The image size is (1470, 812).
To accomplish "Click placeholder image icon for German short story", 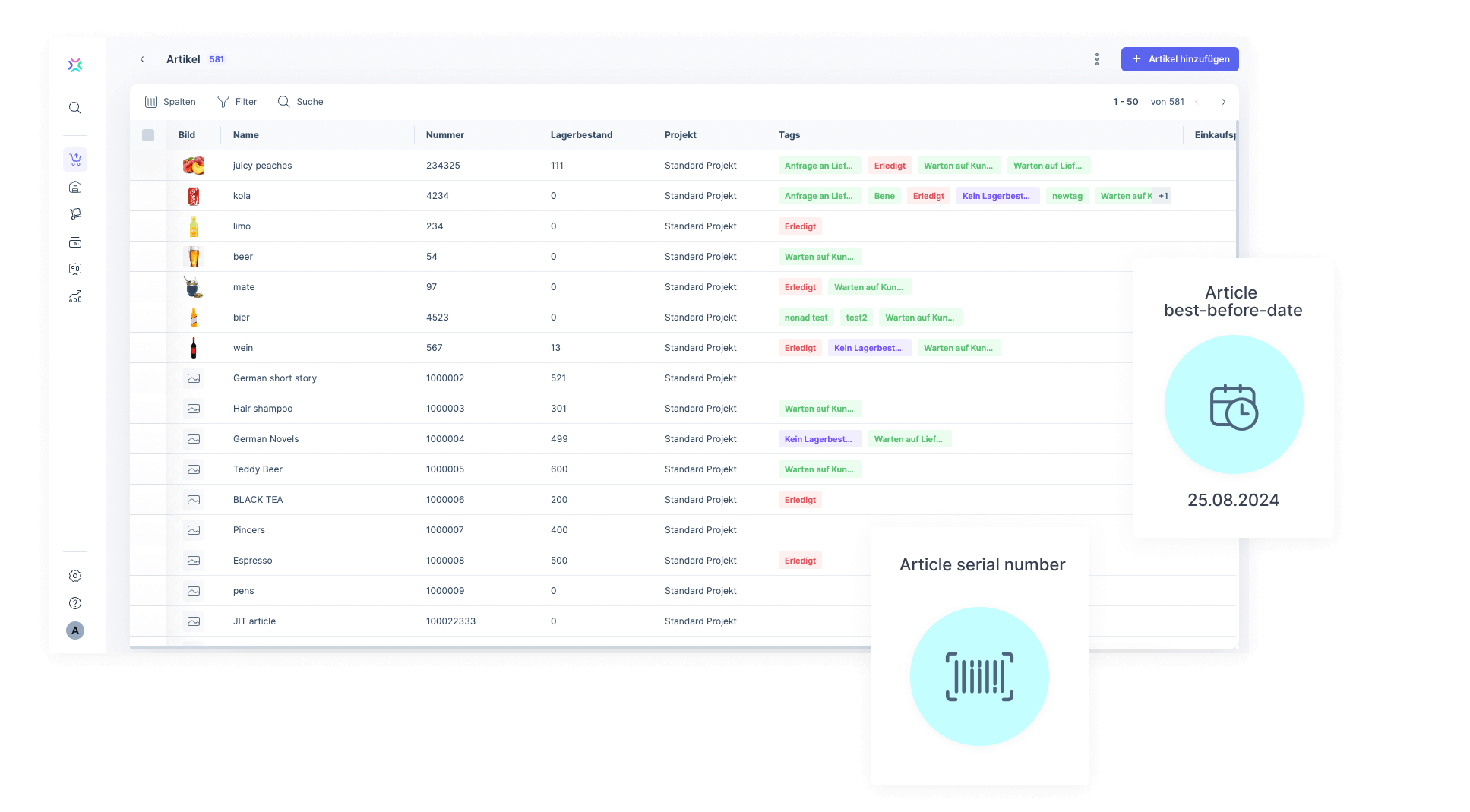I will coord(194,378).
